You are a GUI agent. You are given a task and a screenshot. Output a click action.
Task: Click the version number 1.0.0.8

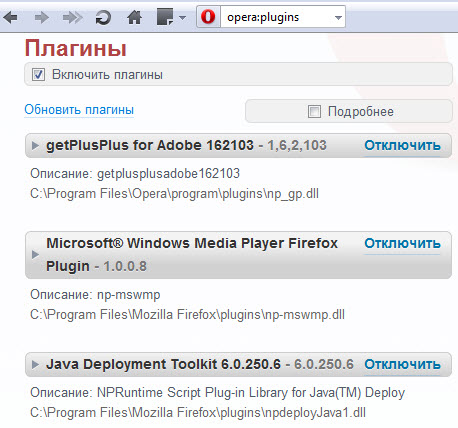click(125, 266)
